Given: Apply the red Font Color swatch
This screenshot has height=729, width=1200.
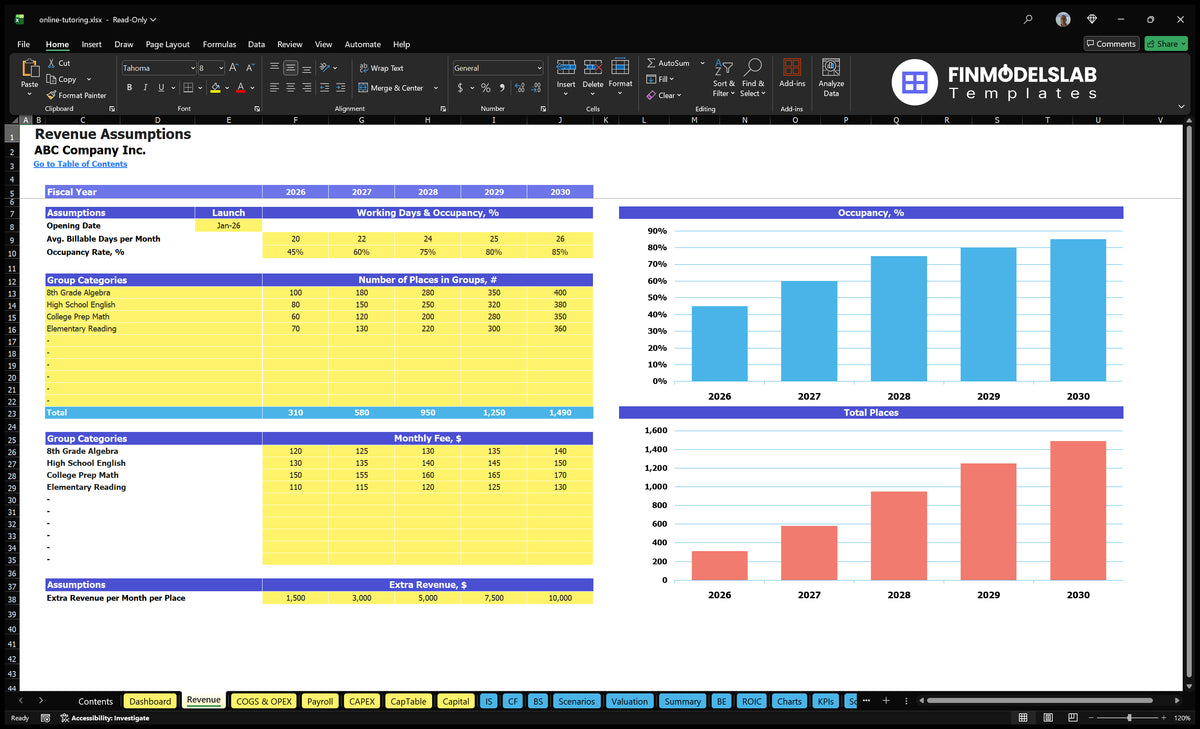Looking at the screenshot, I should [241, 88].
